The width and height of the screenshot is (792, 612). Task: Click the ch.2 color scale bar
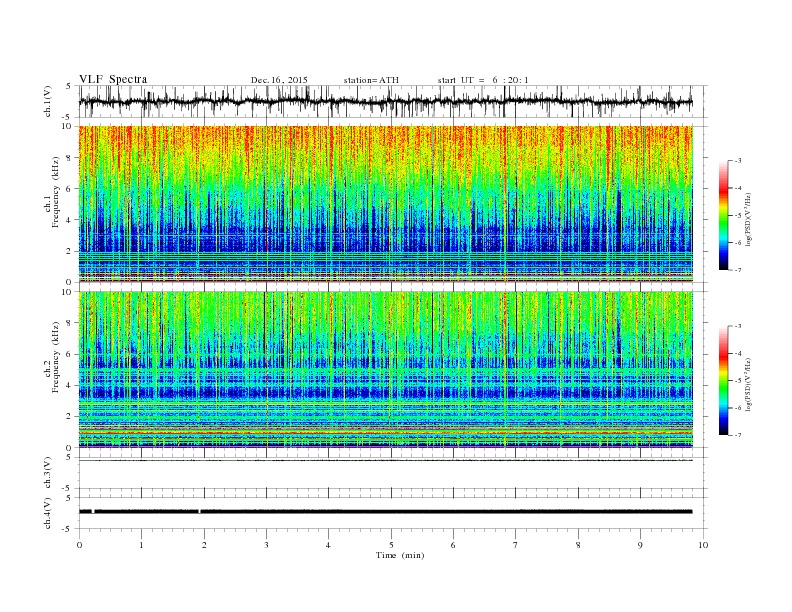pos(724,381)
